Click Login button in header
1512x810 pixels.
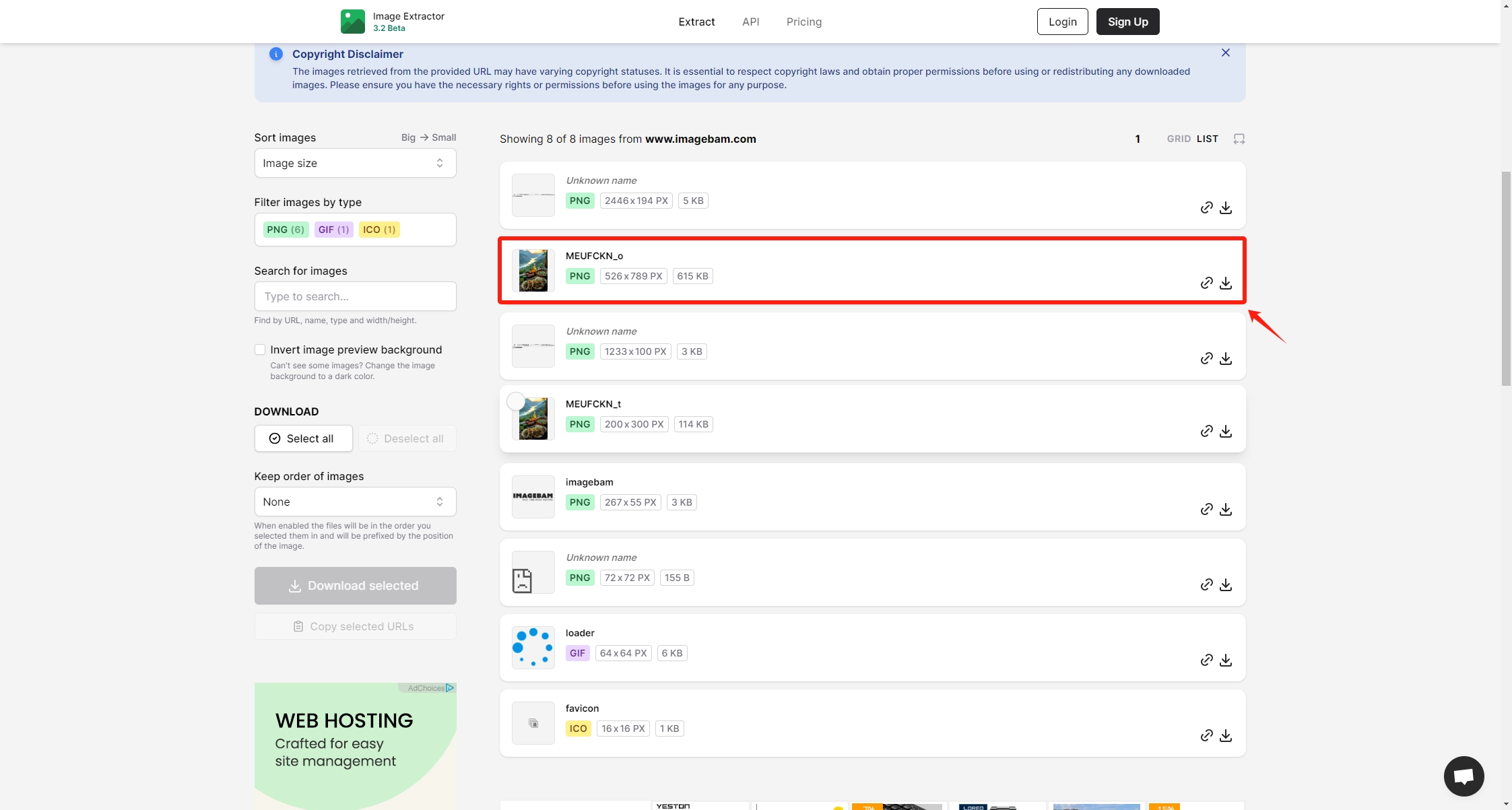[1062, 21]
